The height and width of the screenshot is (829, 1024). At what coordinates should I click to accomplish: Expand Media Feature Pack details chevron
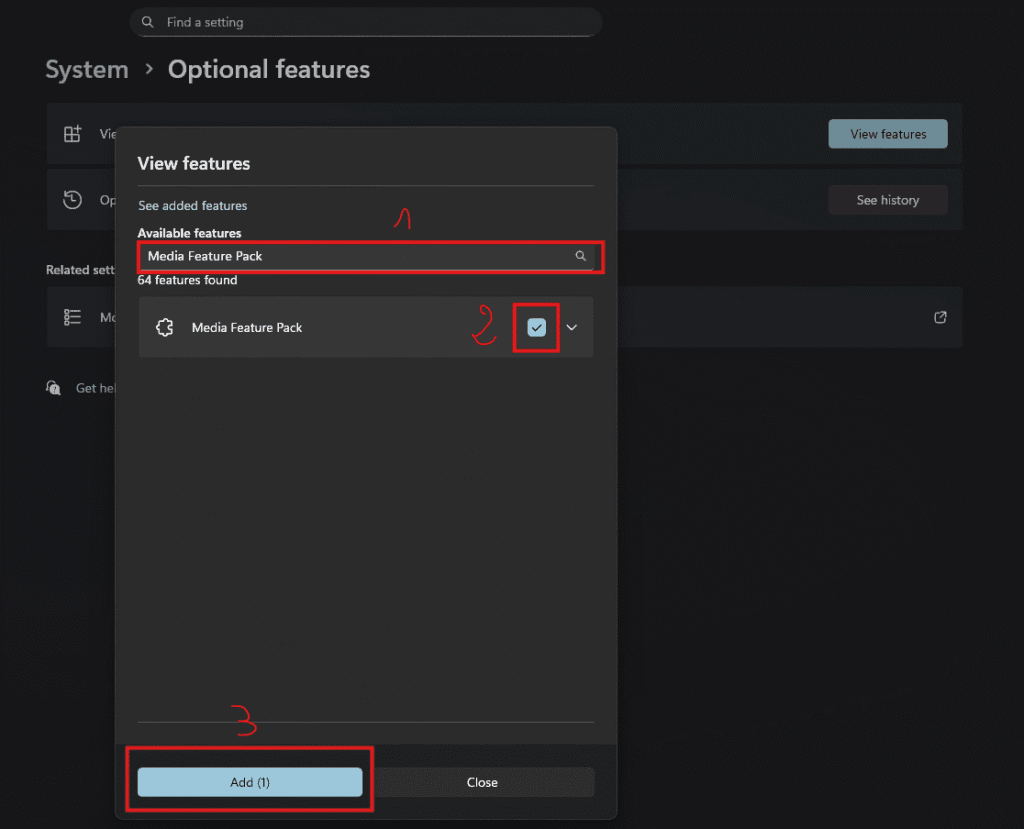click(572, 327)
